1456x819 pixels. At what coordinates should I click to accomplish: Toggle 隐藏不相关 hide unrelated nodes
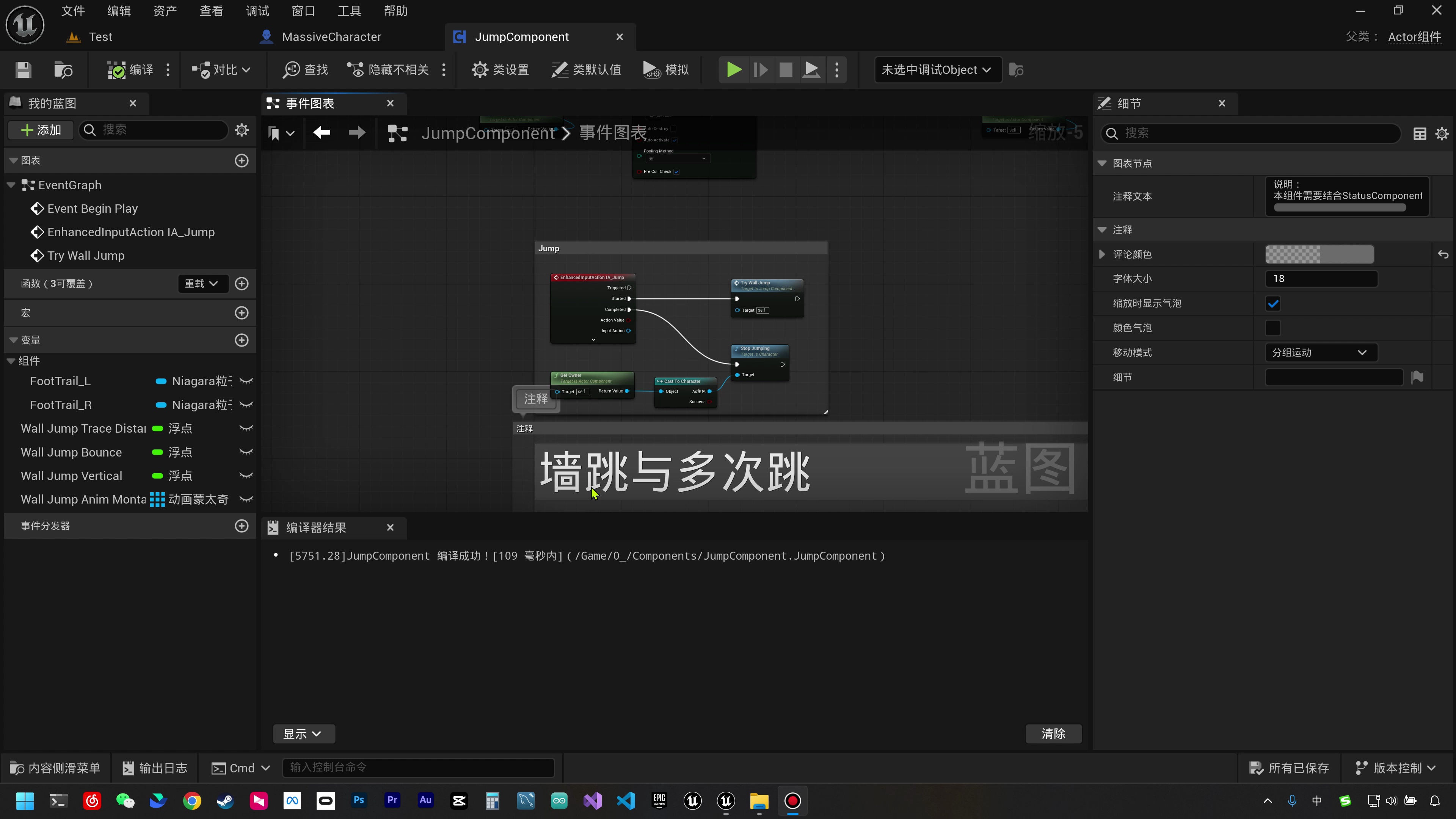(x=388, y=69)
